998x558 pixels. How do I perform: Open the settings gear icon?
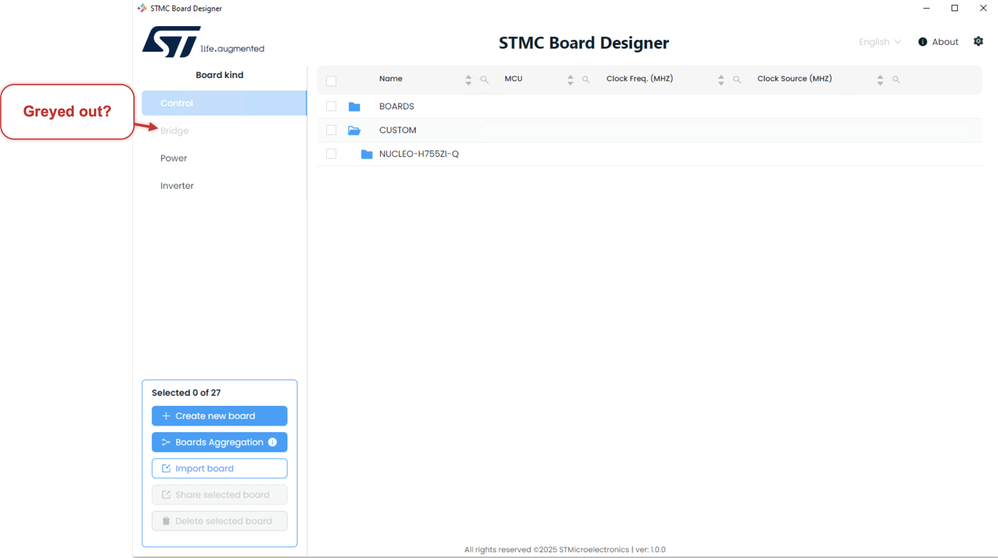978,41
